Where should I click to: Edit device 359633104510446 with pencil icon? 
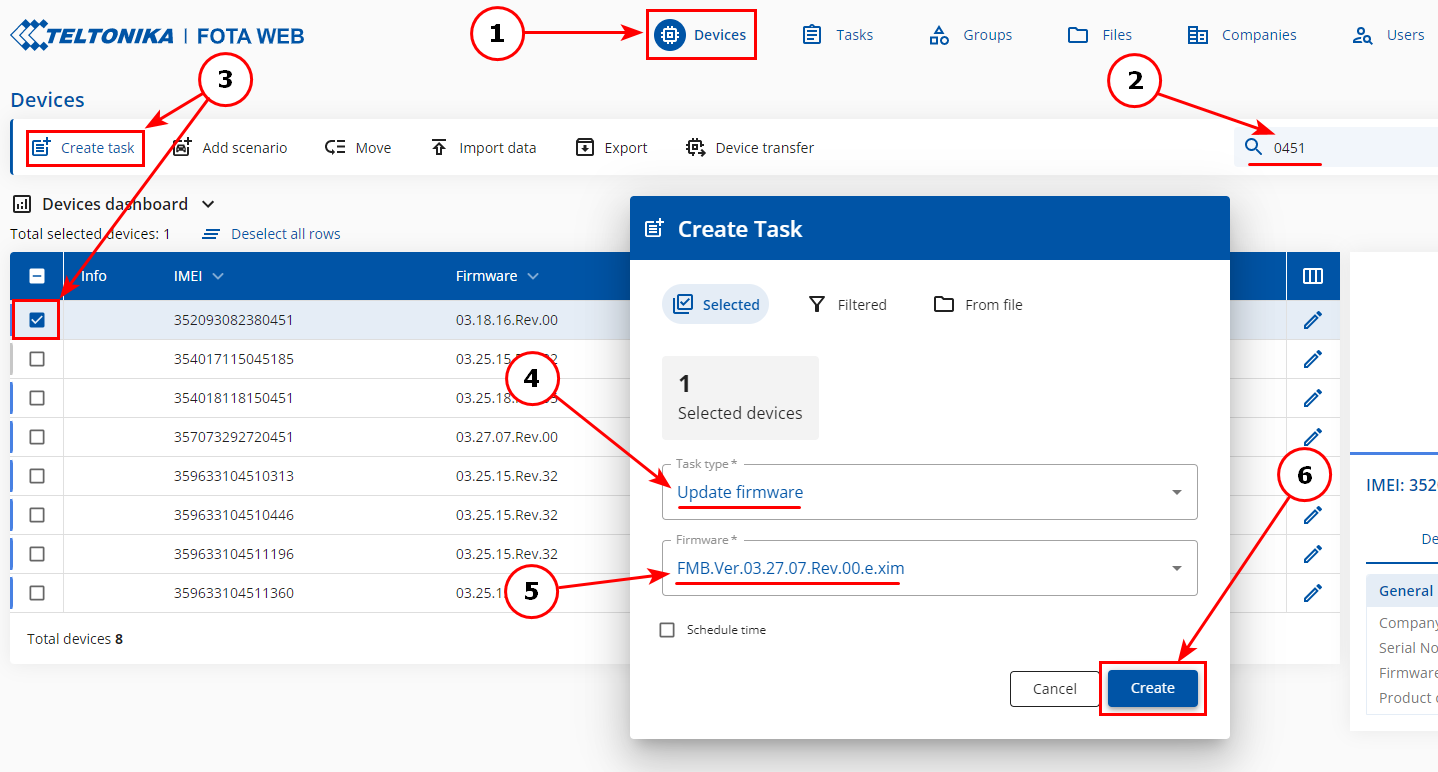pyautogui.click(x=1313, y=515)
